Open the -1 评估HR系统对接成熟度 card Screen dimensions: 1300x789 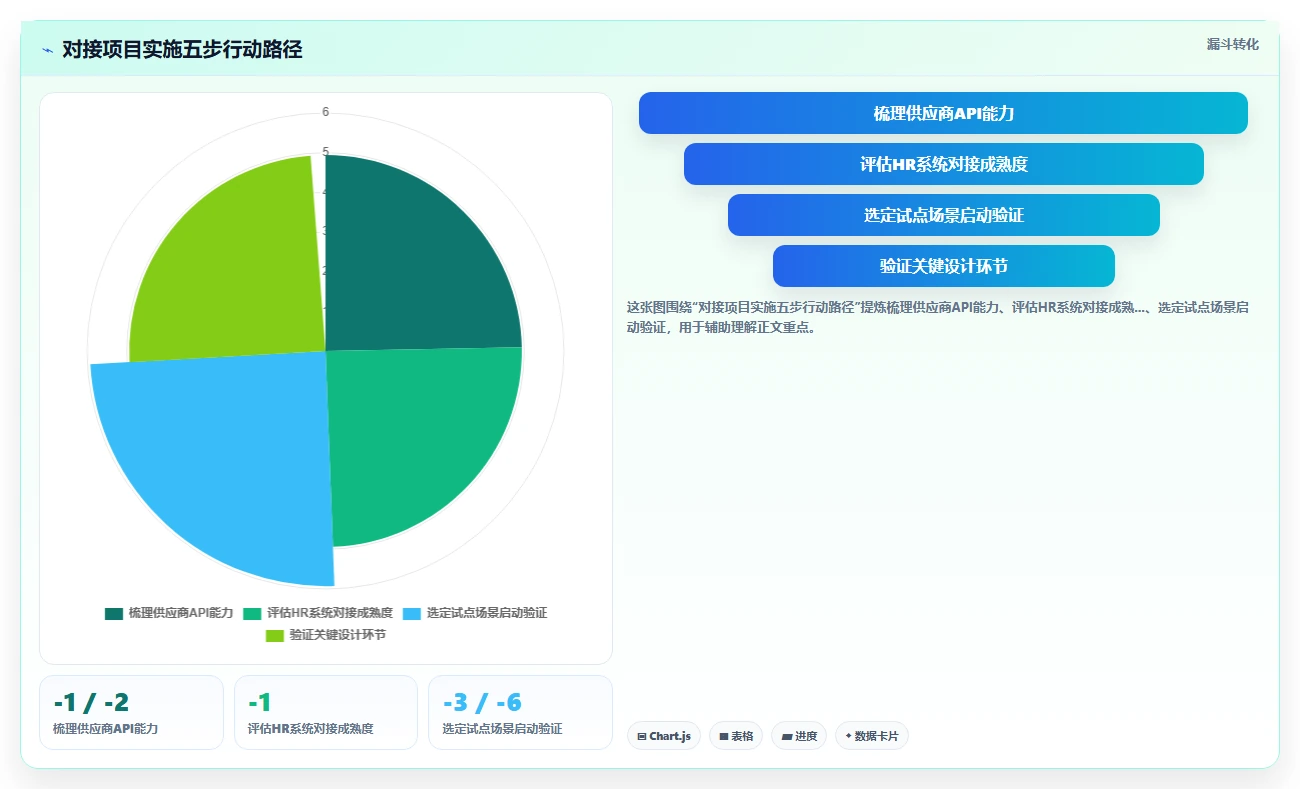(x=325, y=712)
